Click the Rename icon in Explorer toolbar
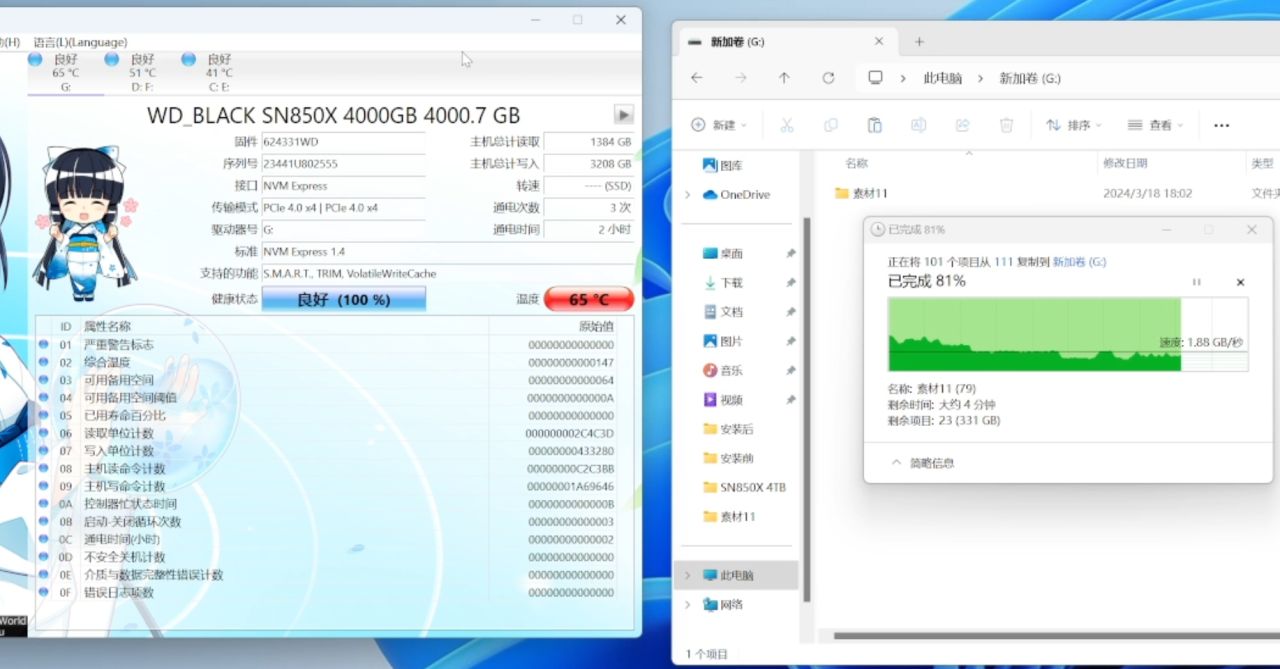Screen dimensions: 1280x669 [918, 125]
